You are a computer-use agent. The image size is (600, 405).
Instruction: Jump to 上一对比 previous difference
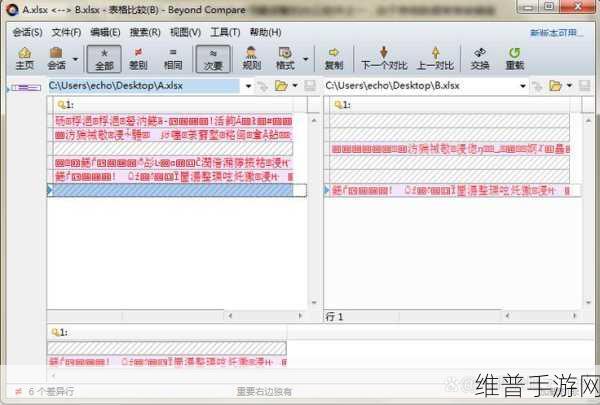[435, 59]
